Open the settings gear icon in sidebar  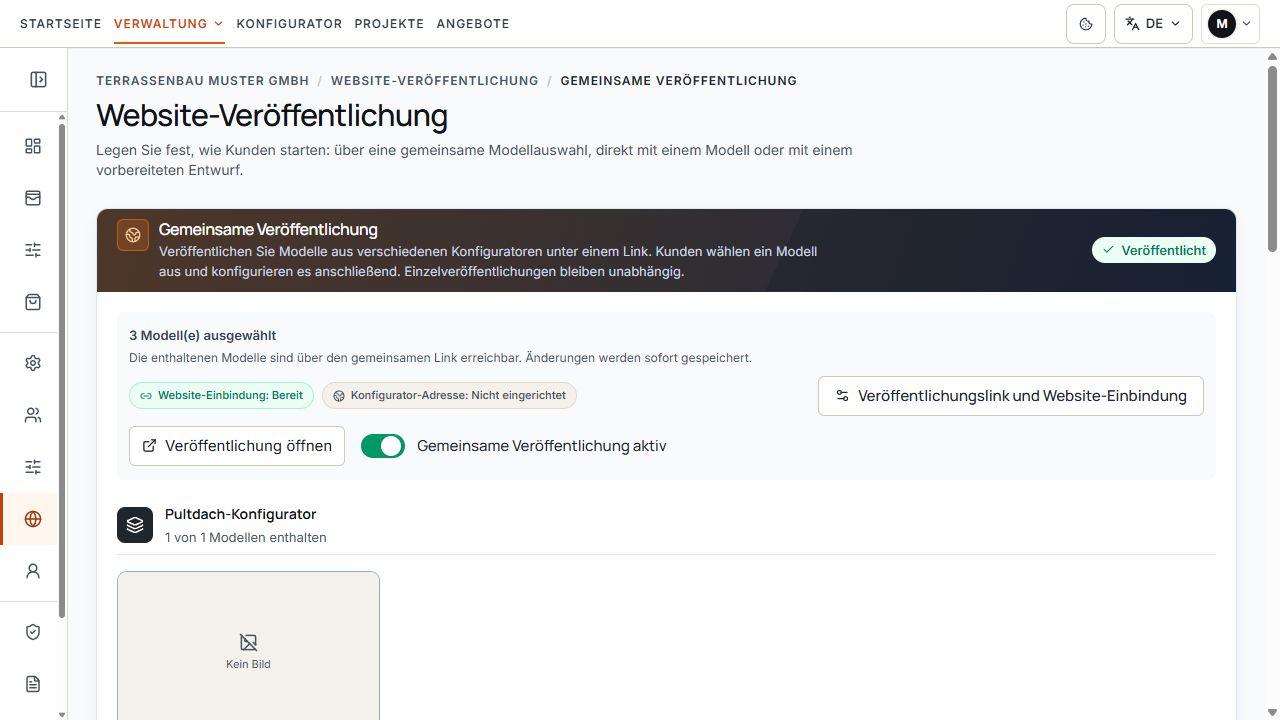click(33, 363)
